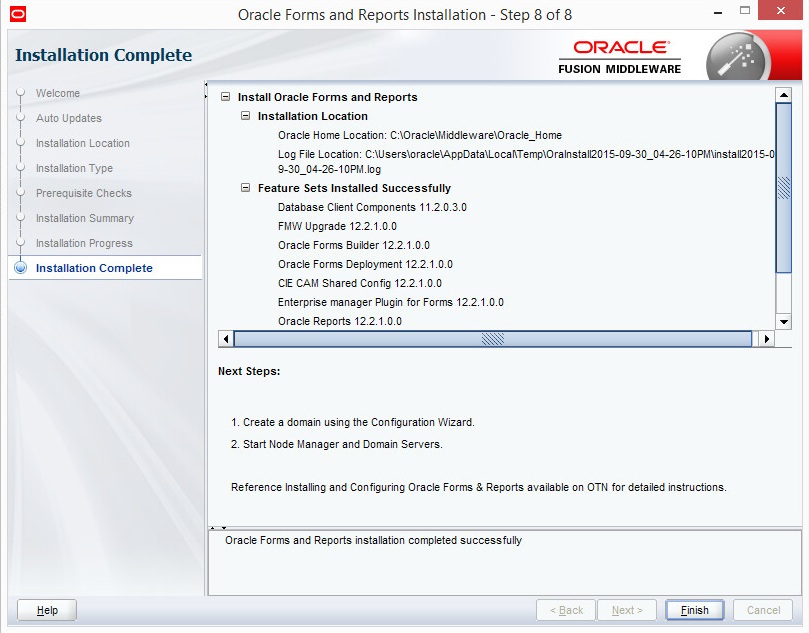Click the wand icon in Fusion Middleware banner
Viewport: 809px width, 633px height.
click(738, 58)
